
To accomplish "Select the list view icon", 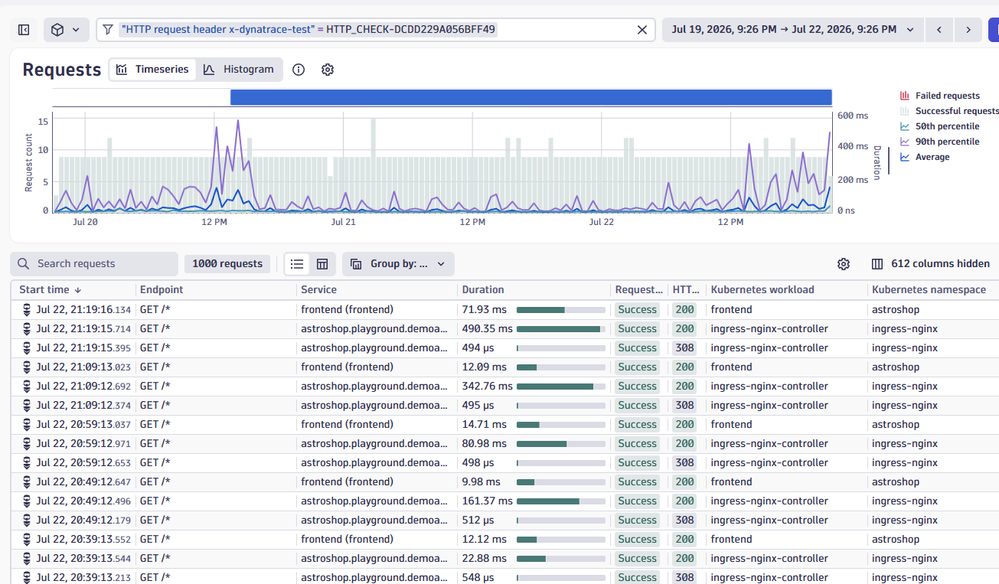I will [x=297, y=264].
